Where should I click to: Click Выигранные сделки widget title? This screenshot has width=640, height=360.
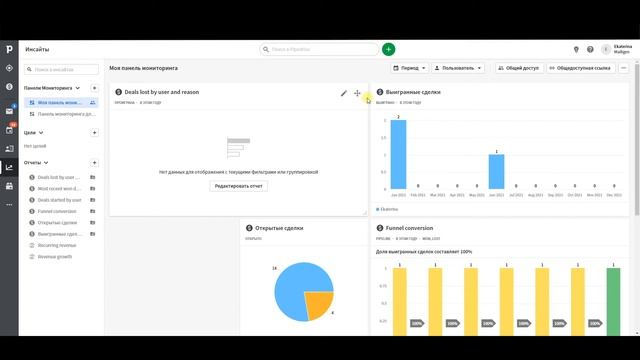(413, 92)
